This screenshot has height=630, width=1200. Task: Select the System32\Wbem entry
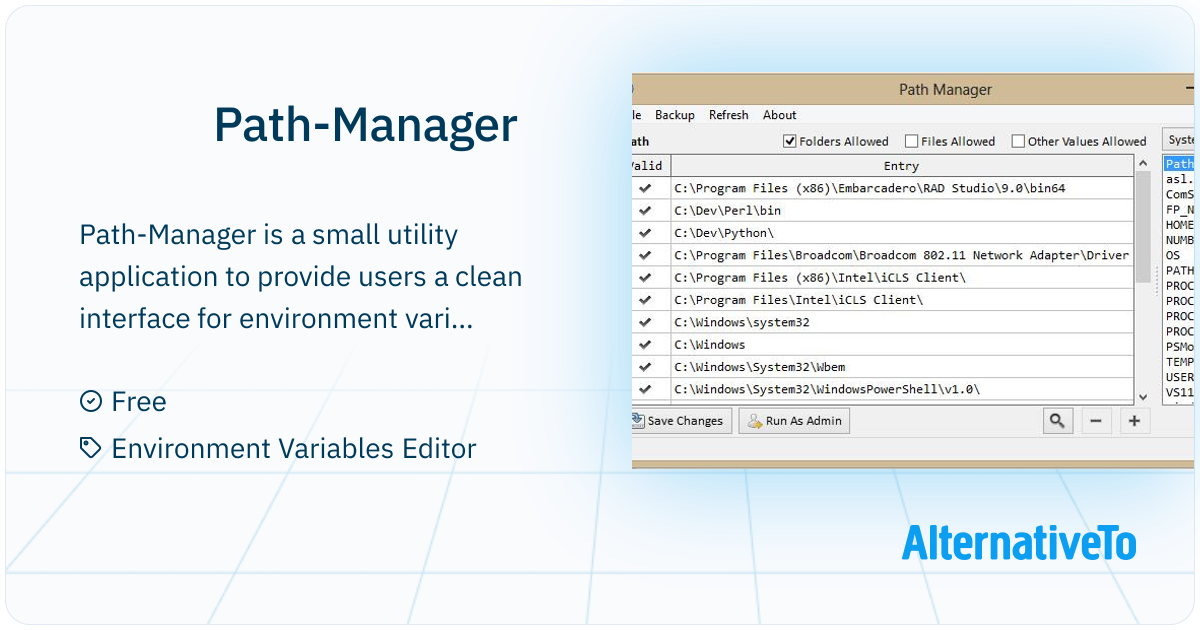pyautogui.click(x=901, y=367)
